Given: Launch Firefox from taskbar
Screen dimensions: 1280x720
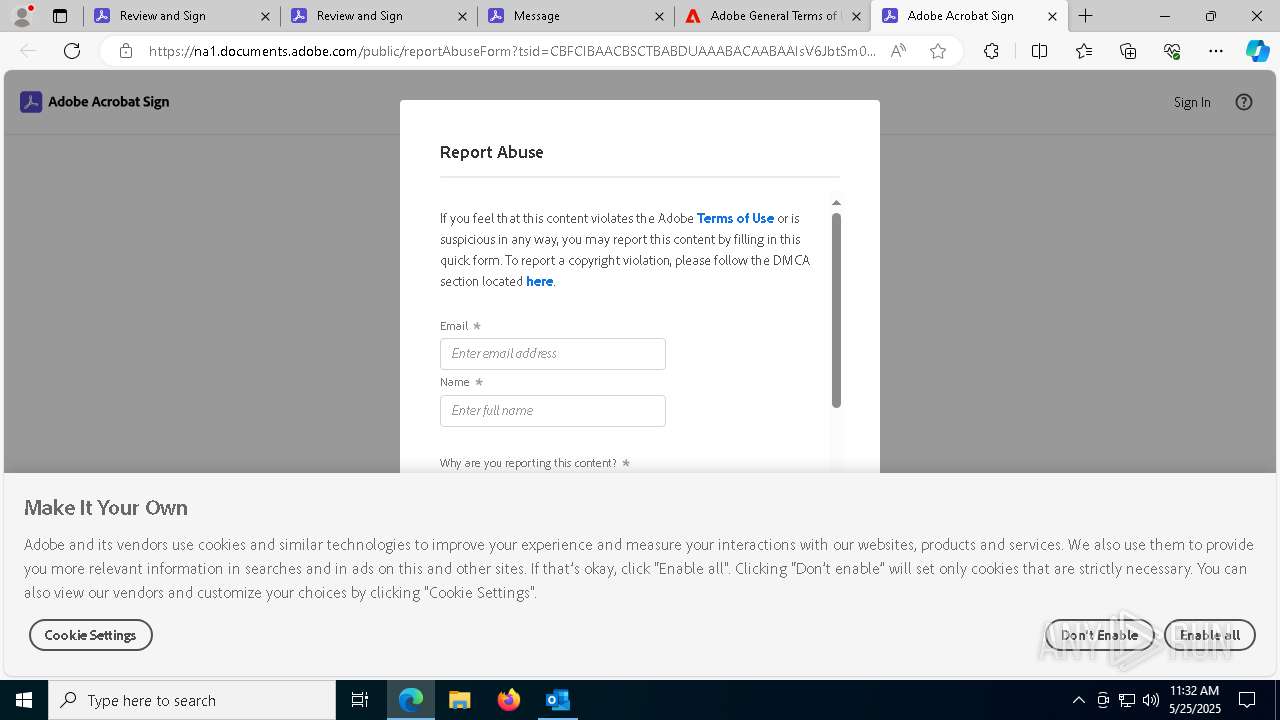Looking at the screenshot, I should click(509, 700).
